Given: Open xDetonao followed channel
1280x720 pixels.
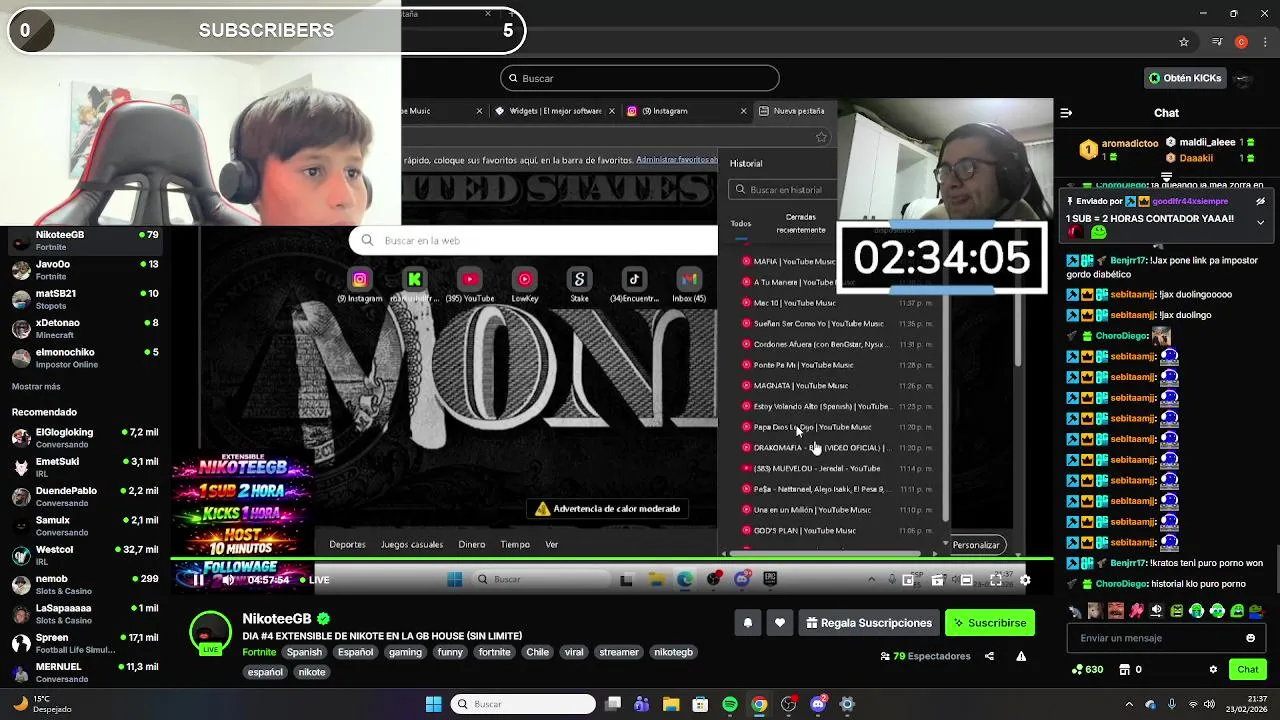Looking at the screenshot, I should [x=85, y=328].
